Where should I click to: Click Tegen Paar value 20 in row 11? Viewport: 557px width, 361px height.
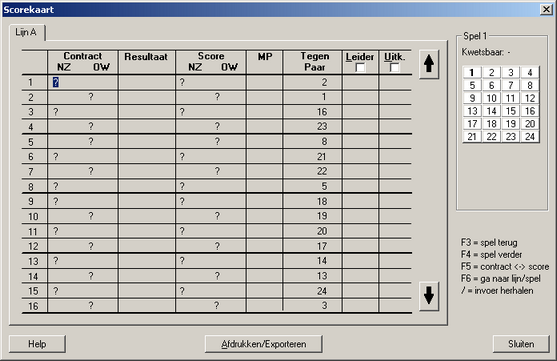322,231
